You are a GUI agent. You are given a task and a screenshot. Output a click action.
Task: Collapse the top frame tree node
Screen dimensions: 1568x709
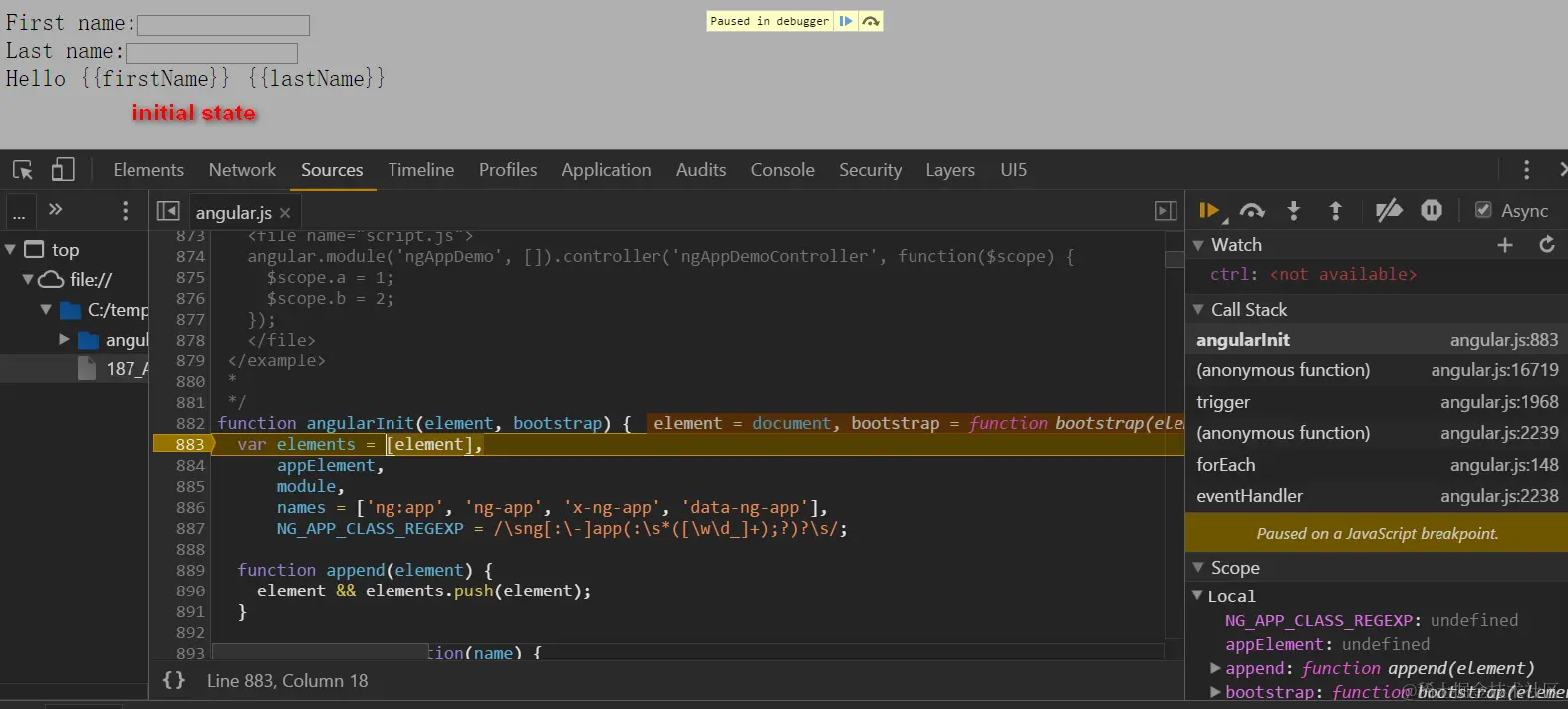click(x=10, y=250)
